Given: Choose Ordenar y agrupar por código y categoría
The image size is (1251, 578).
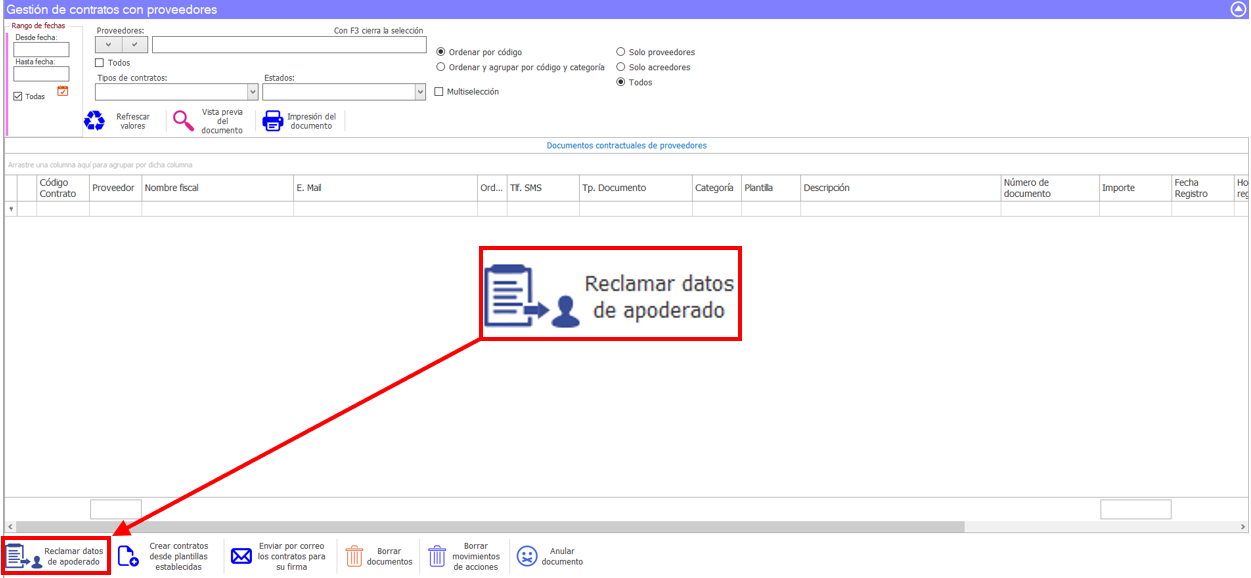Looking at the screenshot, I should click(x=441, y=67).
